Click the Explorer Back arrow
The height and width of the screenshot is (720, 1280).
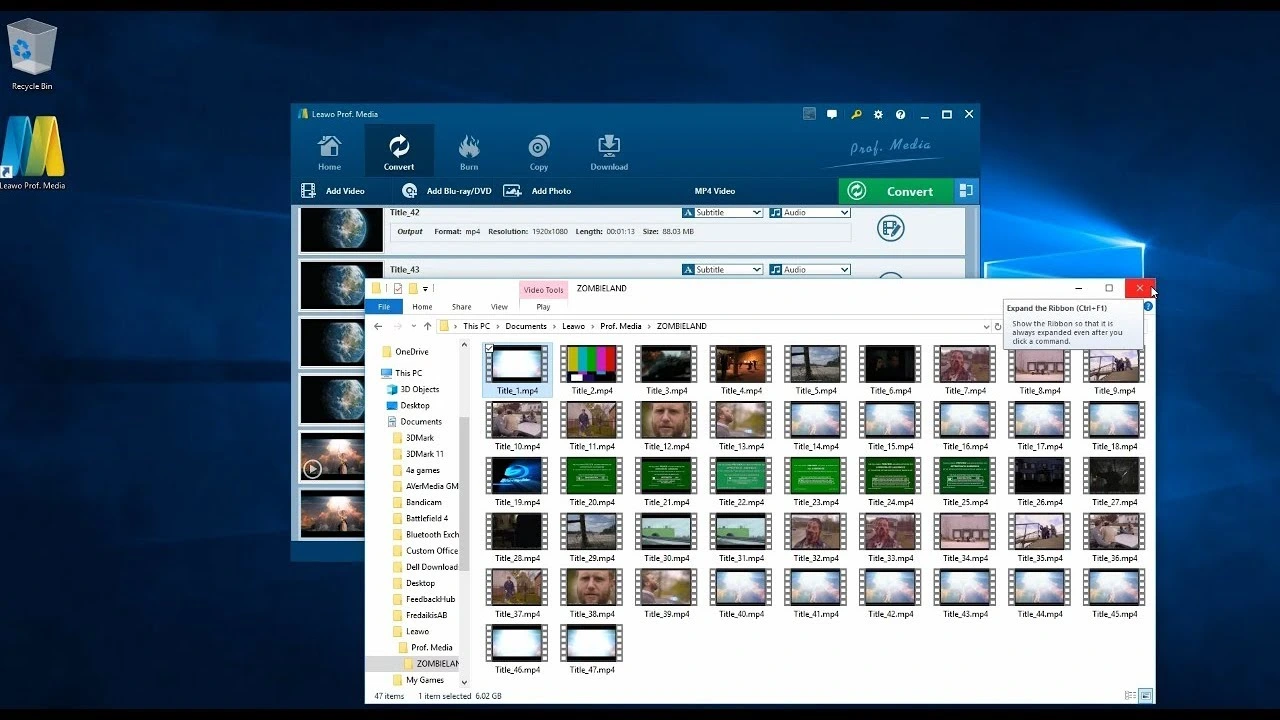(378, 326)
